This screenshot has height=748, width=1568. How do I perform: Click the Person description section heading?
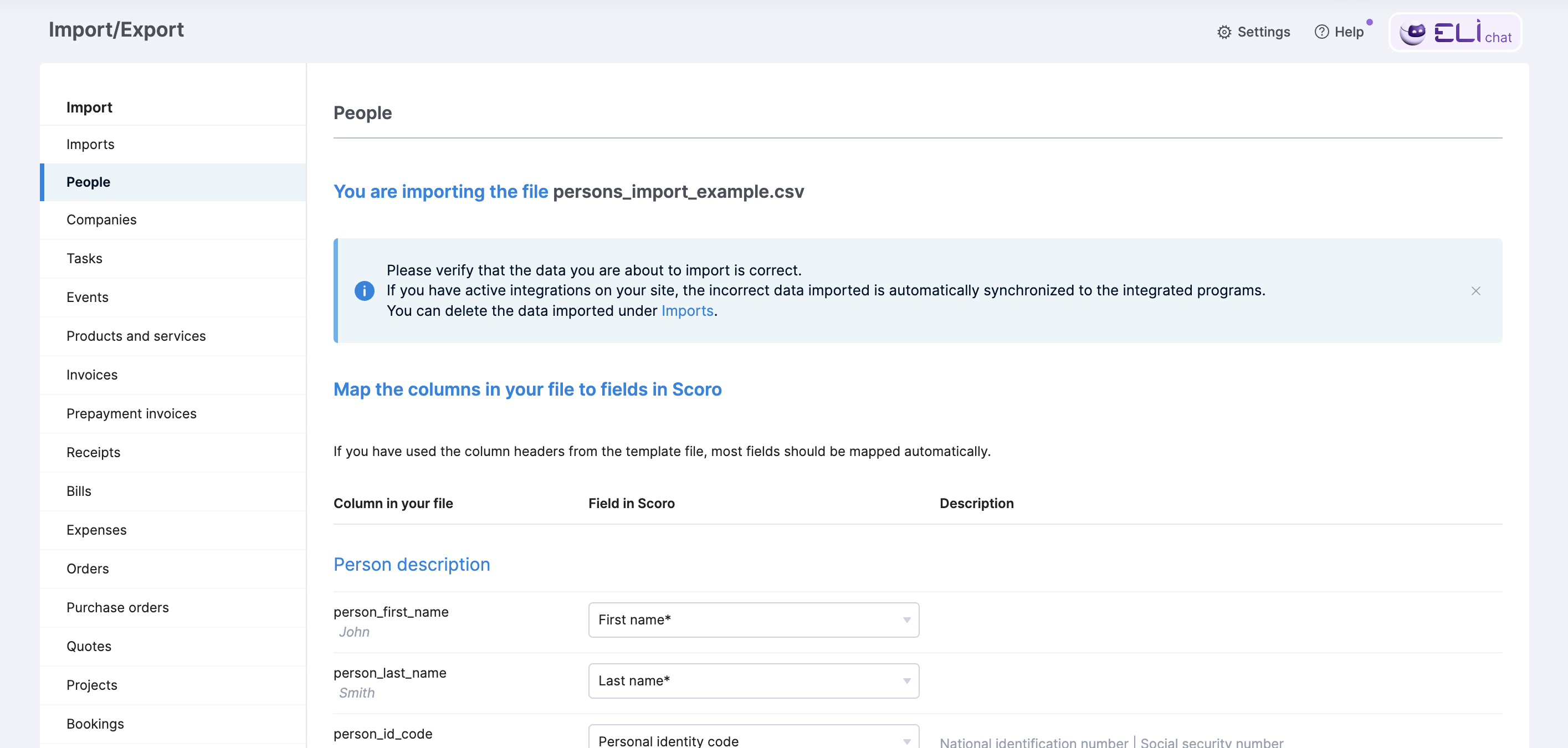pyautogui.click(x=412, y=564)
